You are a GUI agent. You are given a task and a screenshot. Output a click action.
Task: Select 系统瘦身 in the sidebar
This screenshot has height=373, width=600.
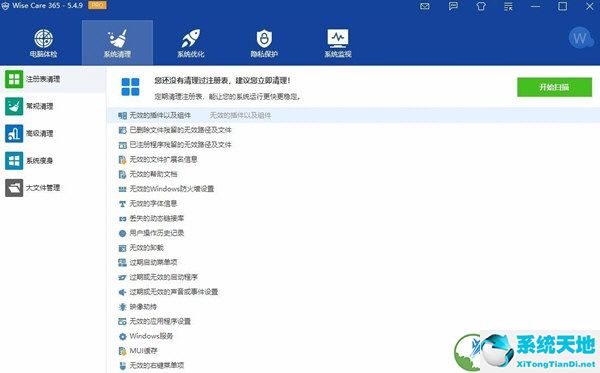(53, 161)
